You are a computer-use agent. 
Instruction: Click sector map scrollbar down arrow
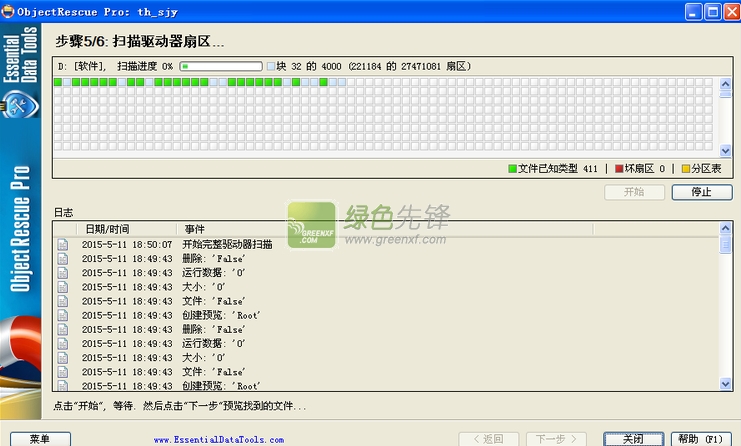point(725,151)
